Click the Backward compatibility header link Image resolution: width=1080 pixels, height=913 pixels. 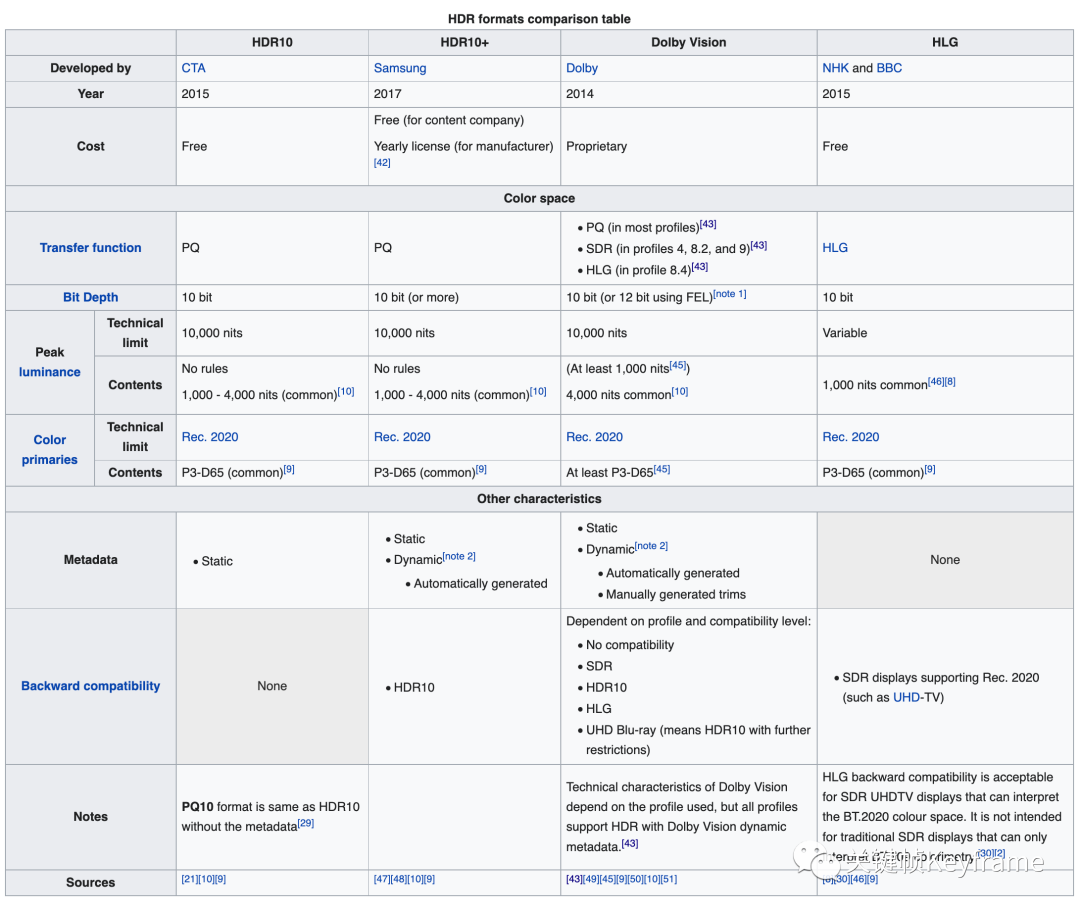tap(90, 686)
